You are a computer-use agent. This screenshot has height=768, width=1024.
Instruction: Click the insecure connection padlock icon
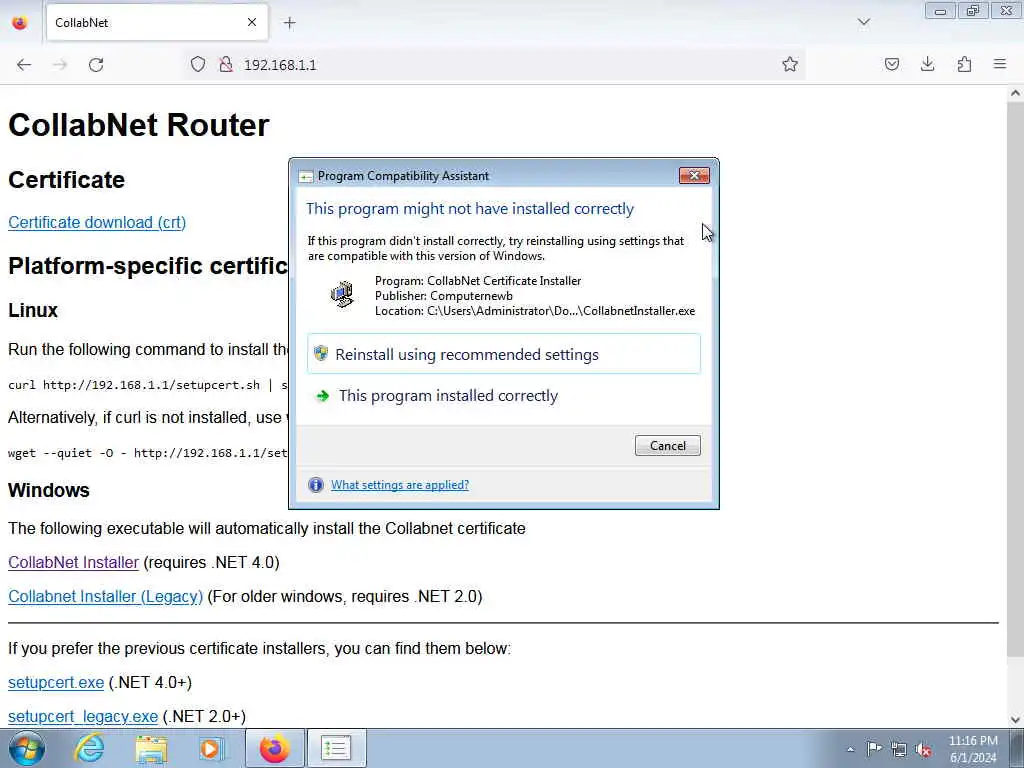point(226,65)
